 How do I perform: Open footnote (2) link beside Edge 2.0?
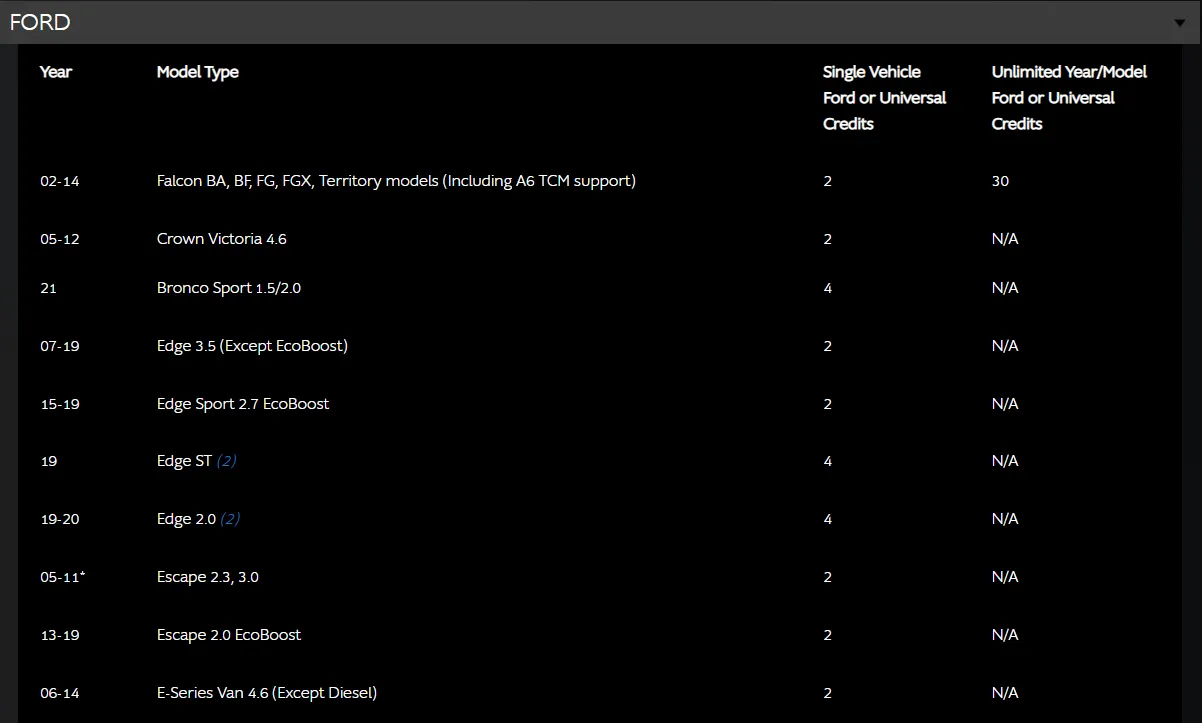click(230, 519)
